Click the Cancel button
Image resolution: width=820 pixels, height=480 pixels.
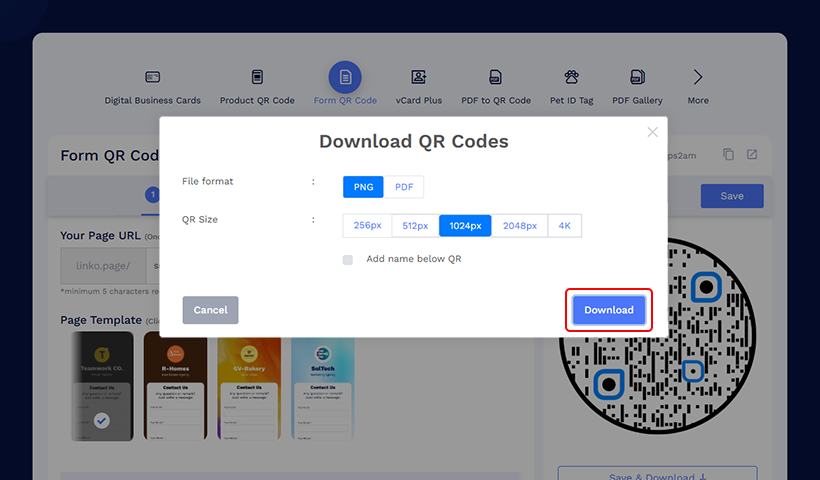[210, 310]
